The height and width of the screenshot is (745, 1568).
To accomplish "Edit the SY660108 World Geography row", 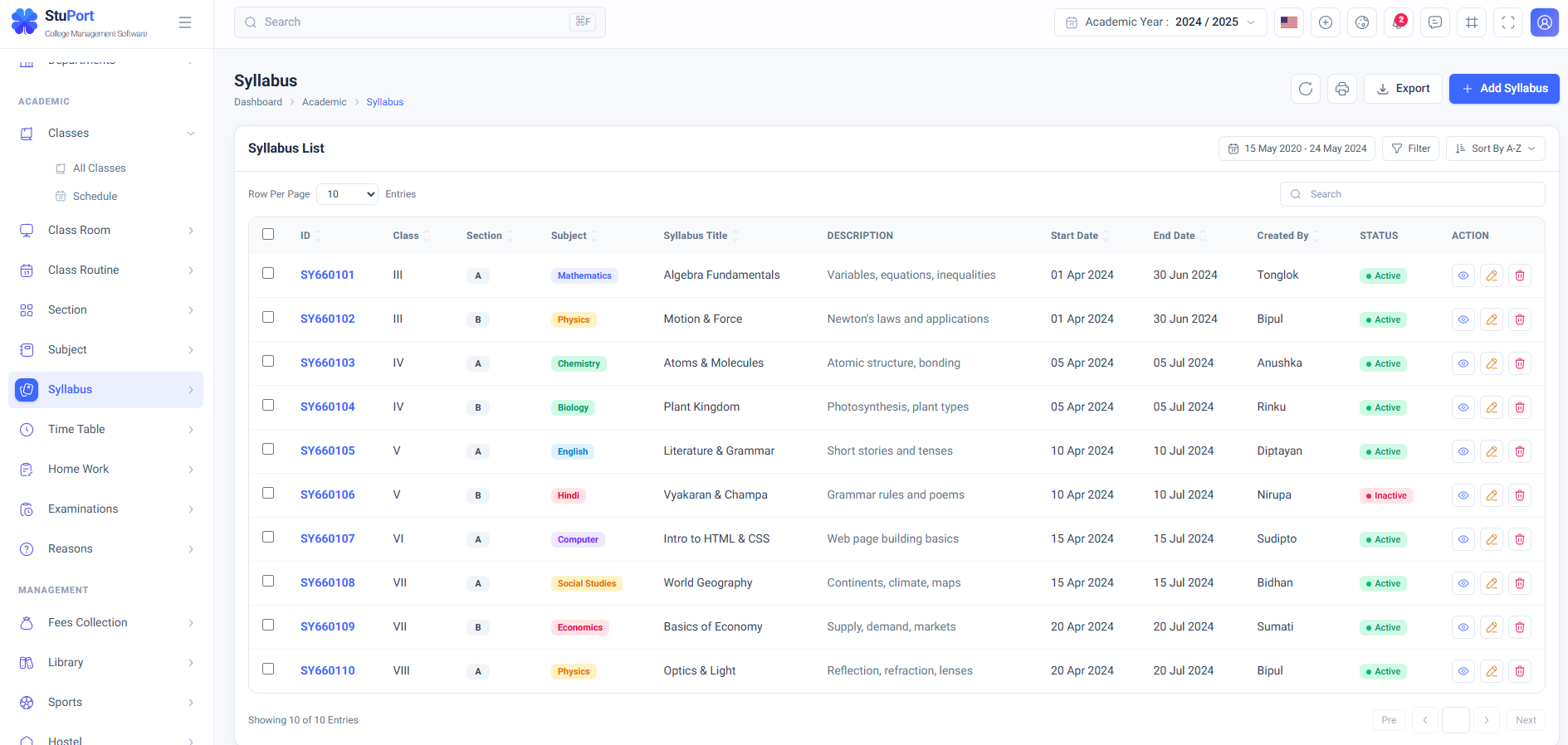I will [1492, 583].
